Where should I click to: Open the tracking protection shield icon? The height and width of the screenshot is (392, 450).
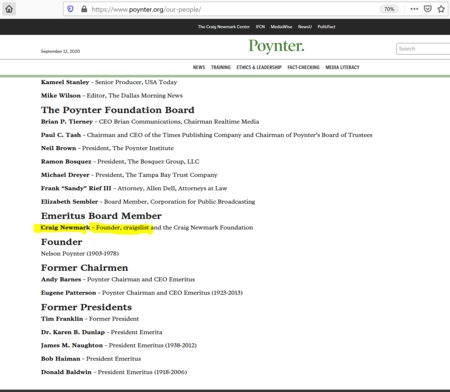click(x=70, y=9)
